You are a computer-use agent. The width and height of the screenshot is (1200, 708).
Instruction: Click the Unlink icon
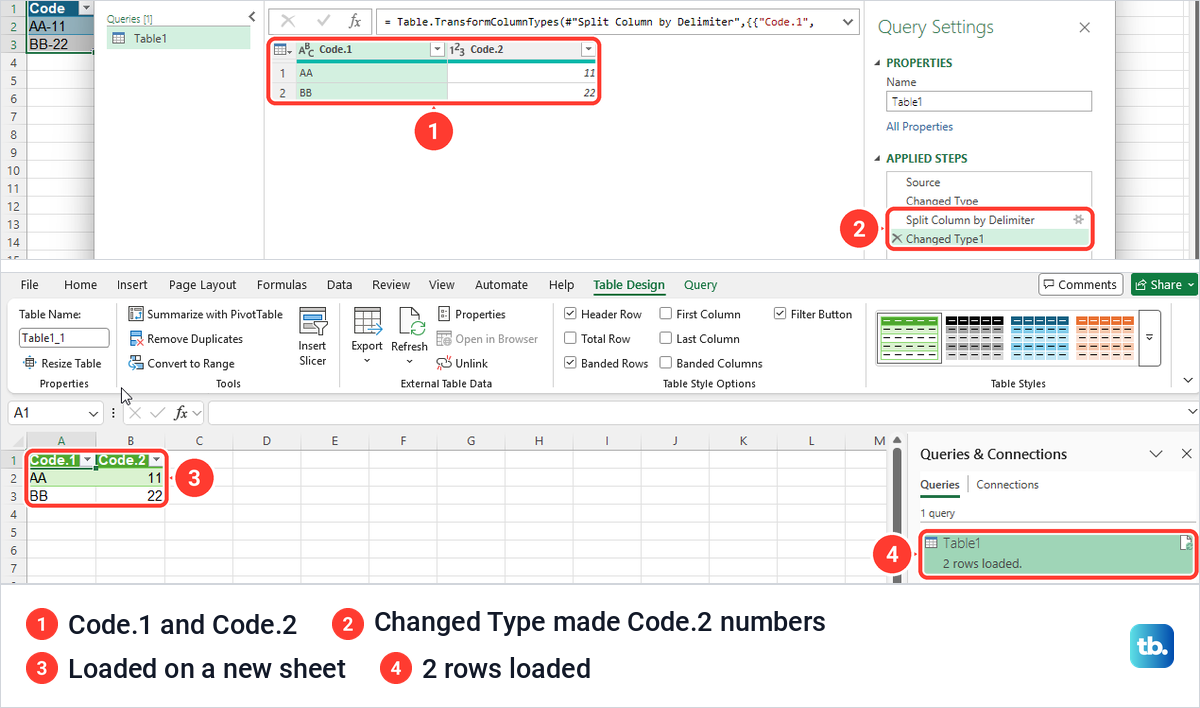(x=445, y=364)
